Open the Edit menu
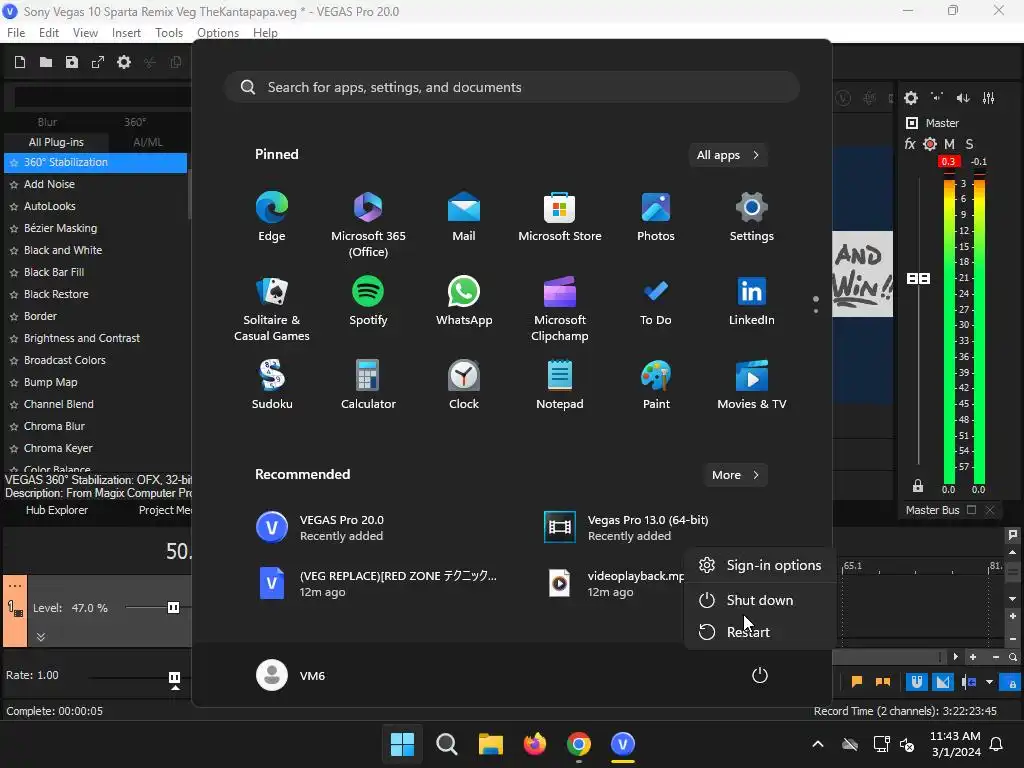1024x768 pixels. click(49, 33)
